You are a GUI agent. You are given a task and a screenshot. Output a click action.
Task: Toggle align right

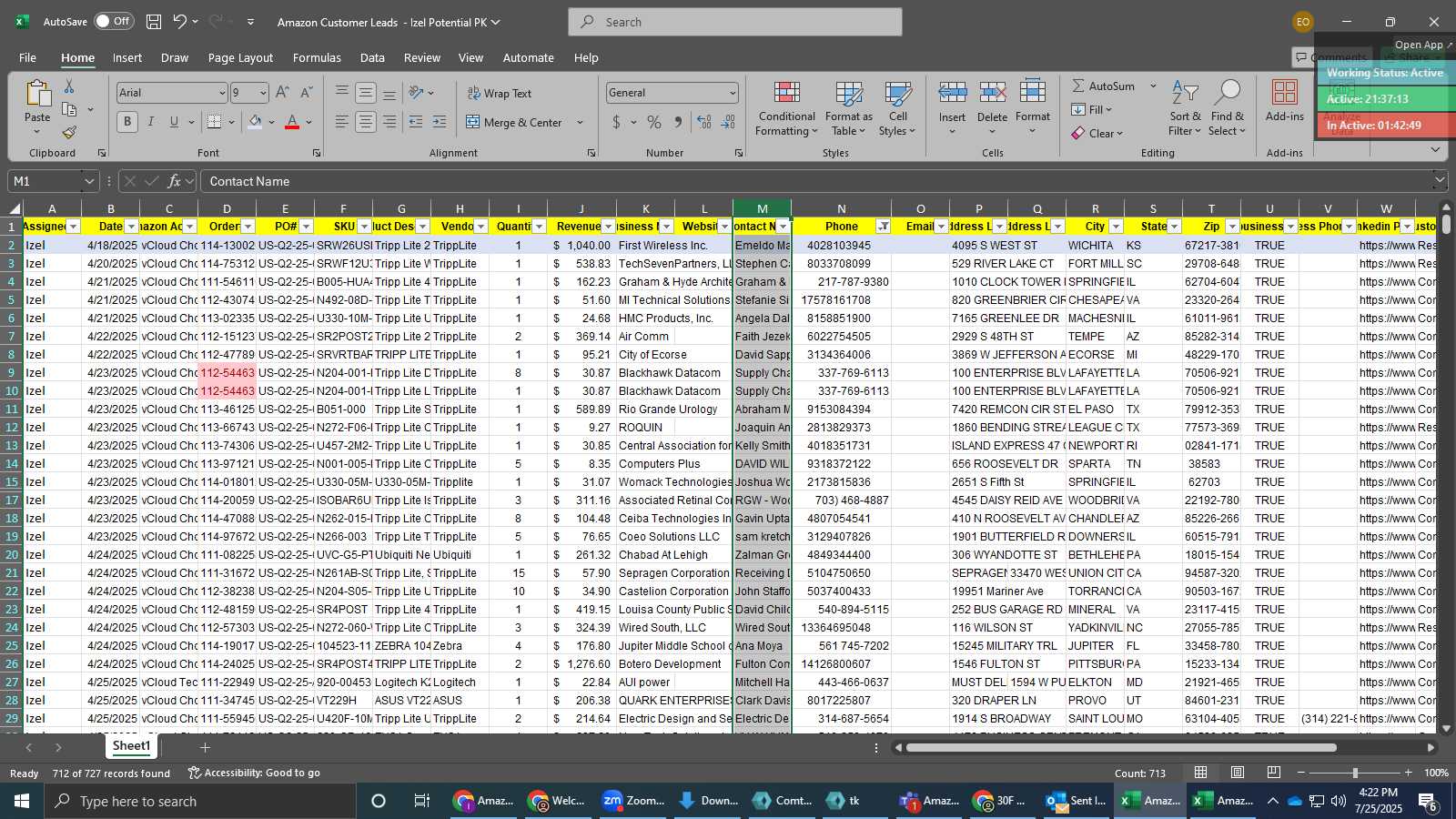click(x=389, y=121)
